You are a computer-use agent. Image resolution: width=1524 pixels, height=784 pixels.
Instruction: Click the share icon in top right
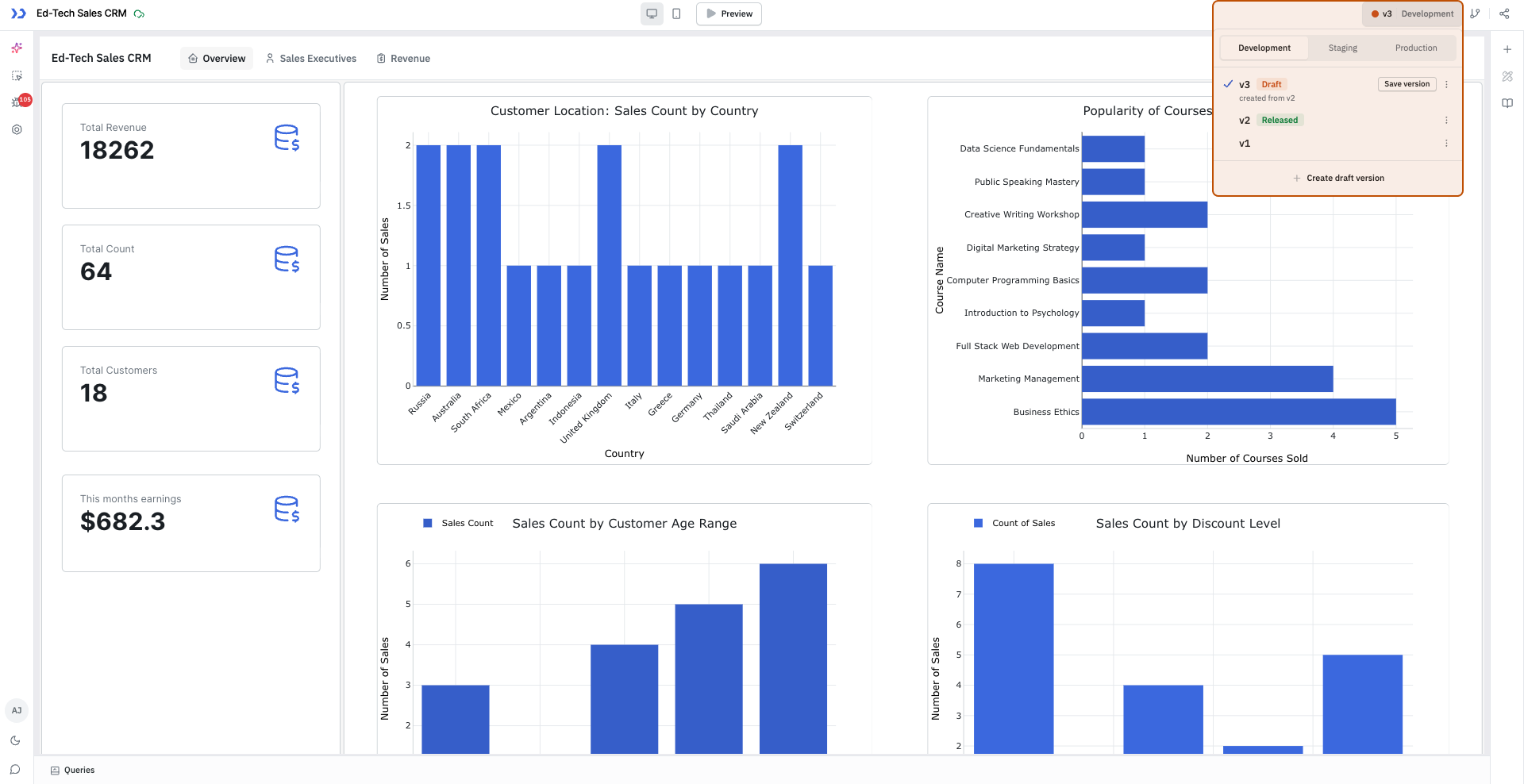pos(1504,13)
